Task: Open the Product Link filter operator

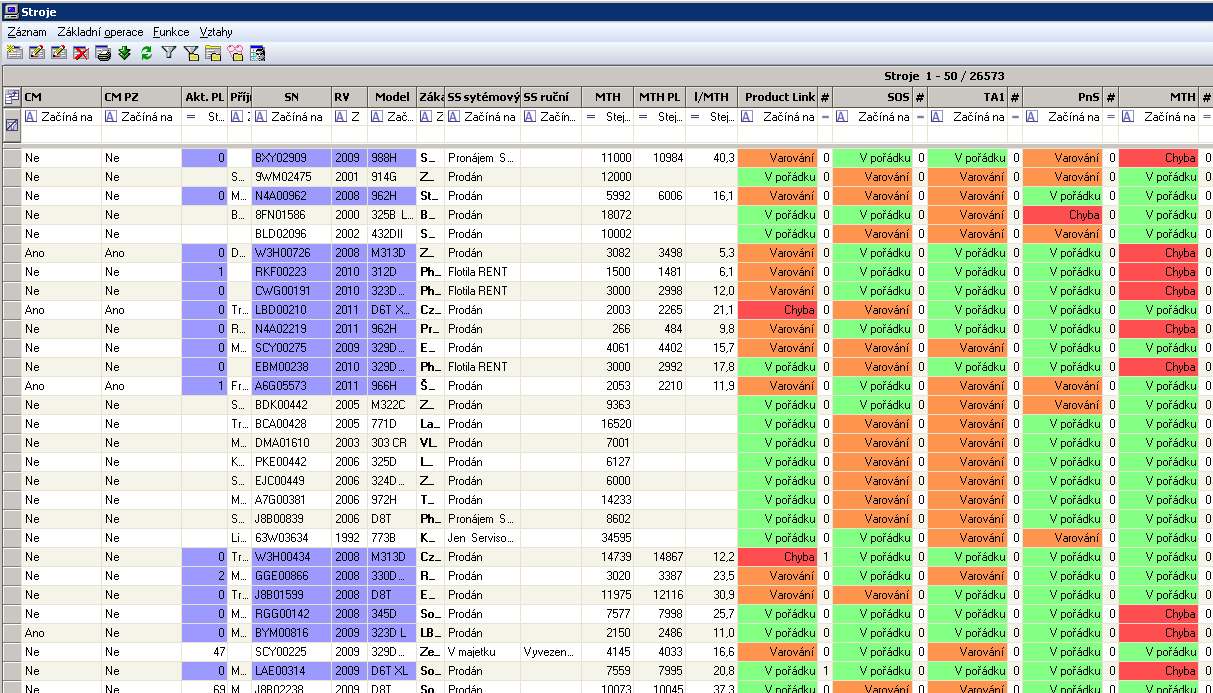Action: click(746, 117)
